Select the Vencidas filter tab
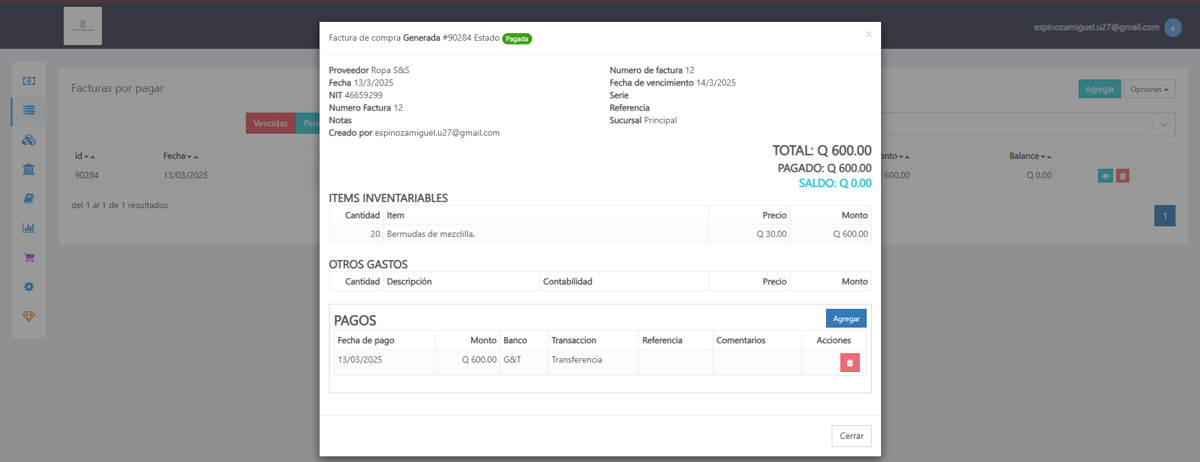 271,123
